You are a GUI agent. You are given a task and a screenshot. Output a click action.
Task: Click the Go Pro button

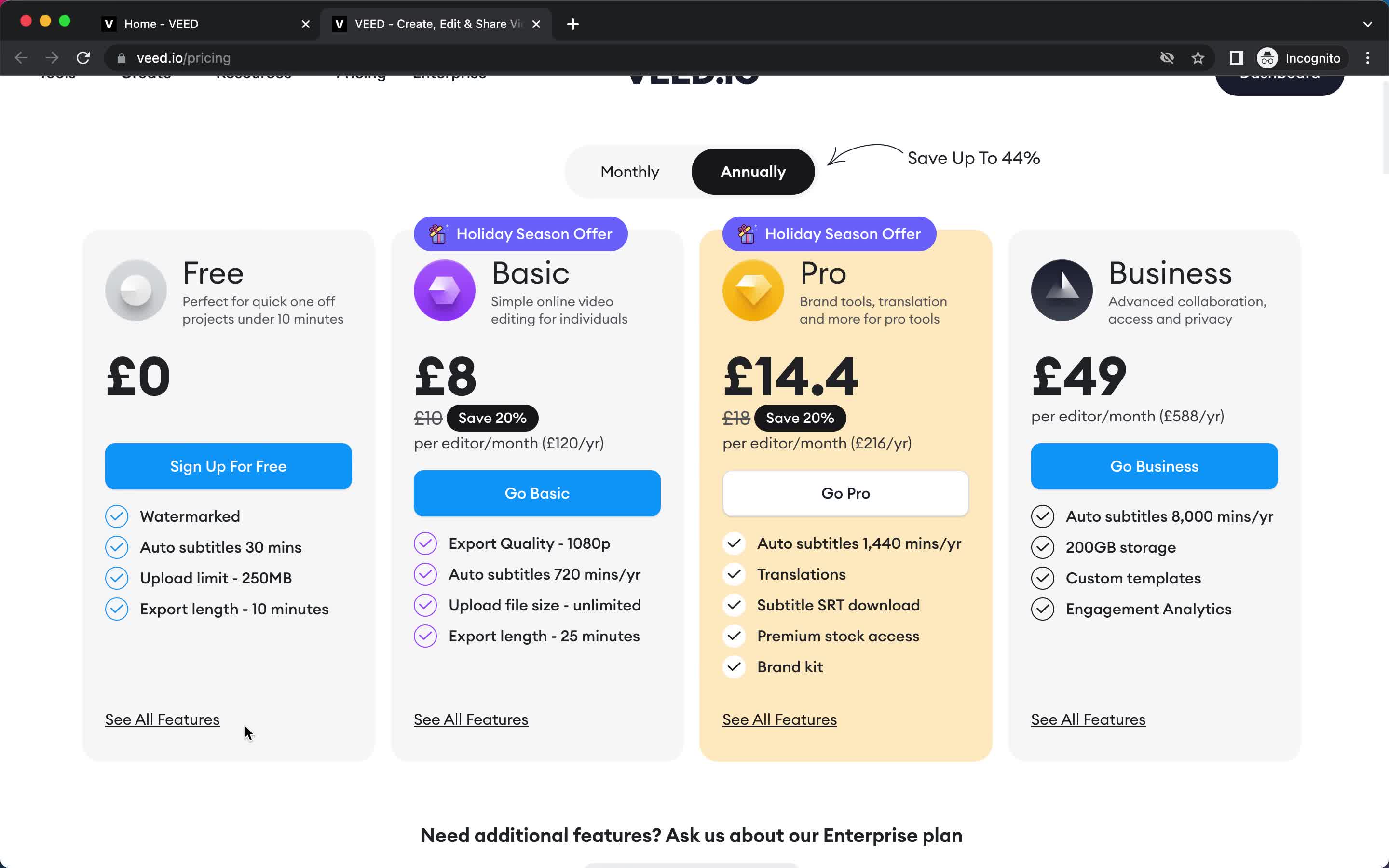coord(845,493)
